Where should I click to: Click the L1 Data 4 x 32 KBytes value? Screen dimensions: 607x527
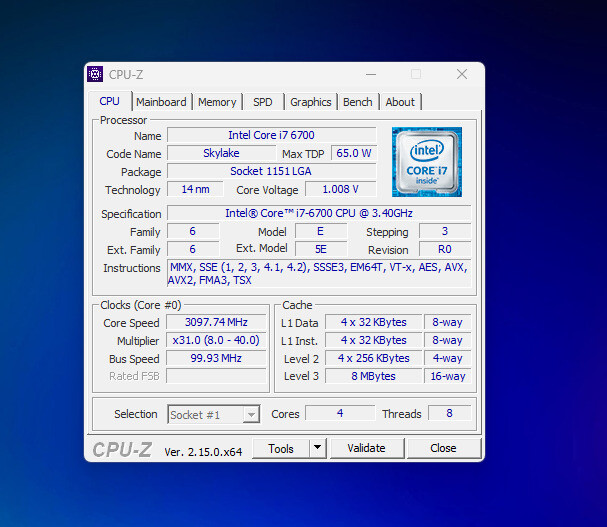click(x=374, y=322)
